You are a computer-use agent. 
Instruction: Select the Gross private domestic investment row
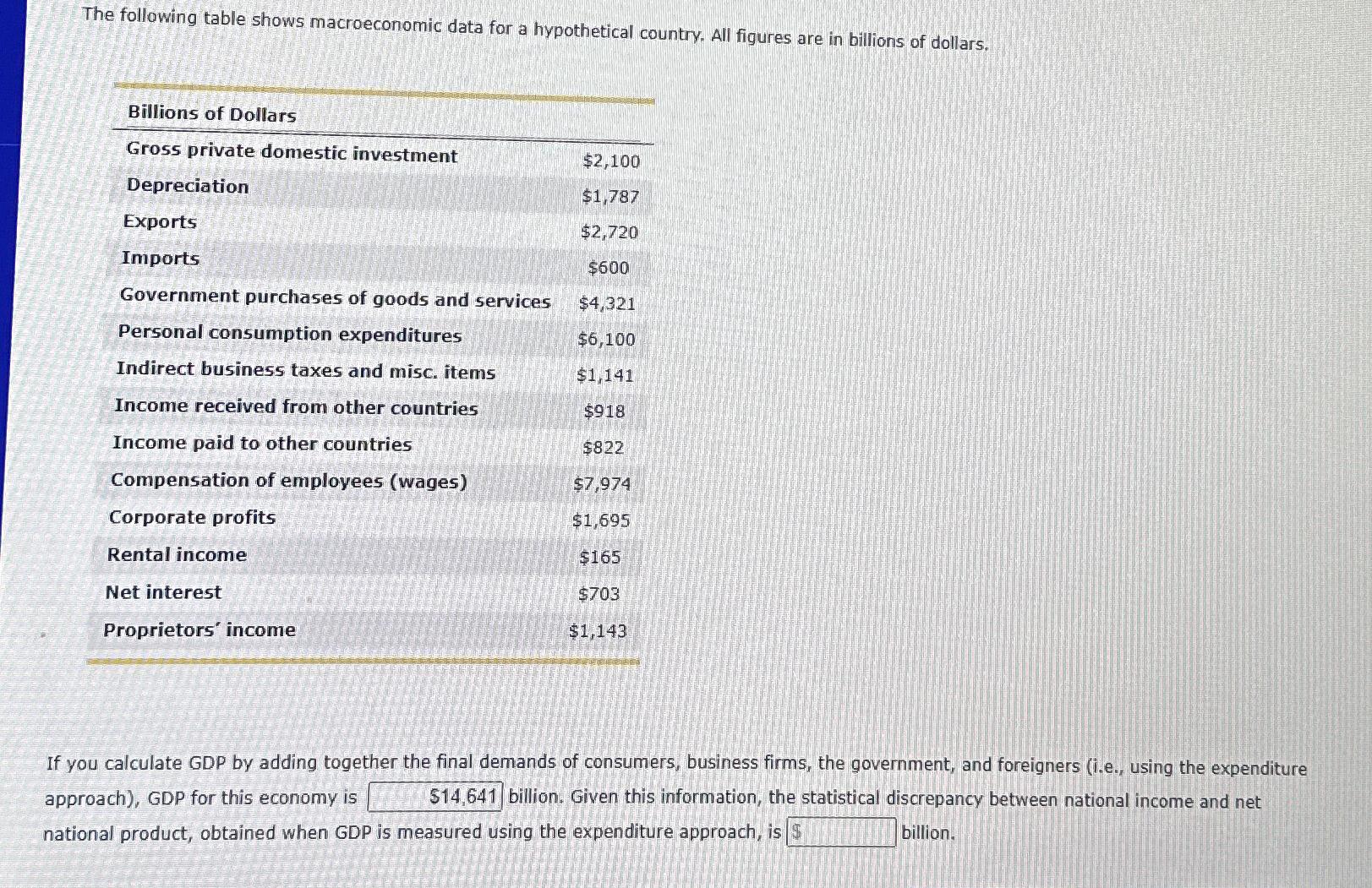pos(290,155)
